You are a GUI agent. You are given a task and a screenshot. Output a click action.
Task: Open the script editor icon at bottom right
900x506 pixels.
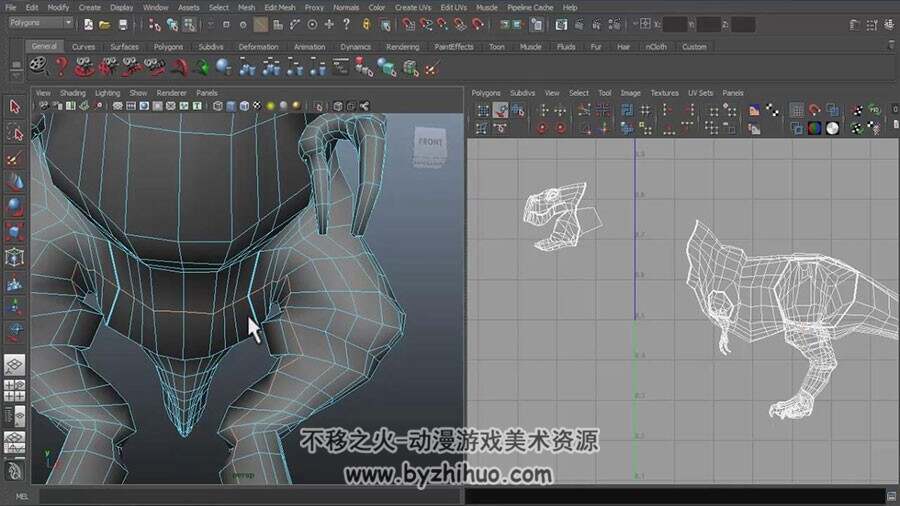(x=891, y=496)
